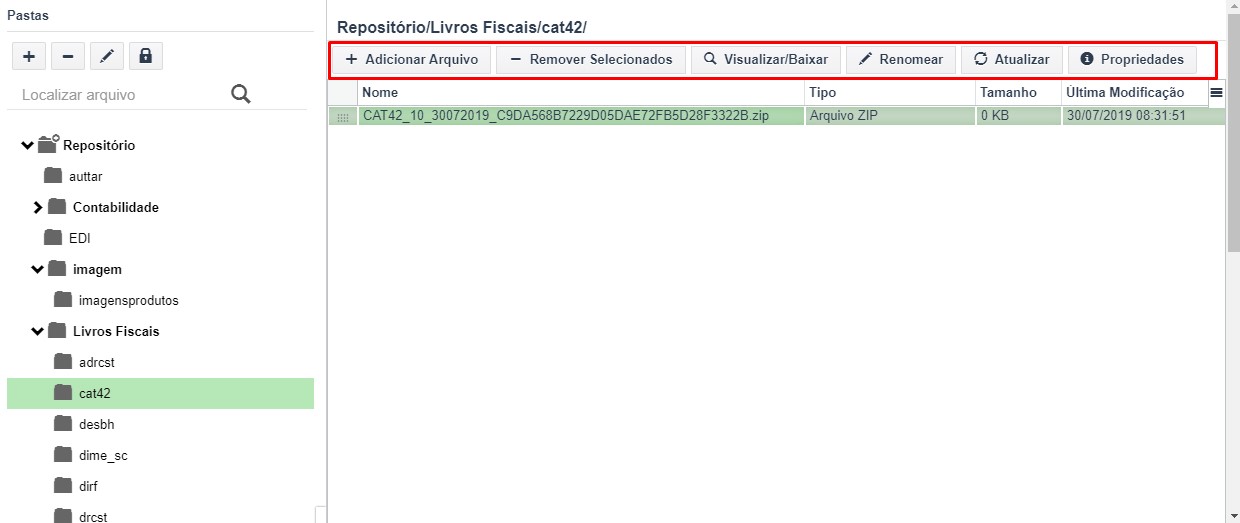
Task: Click the Livros Fiscais folder label
Action: 116,332
